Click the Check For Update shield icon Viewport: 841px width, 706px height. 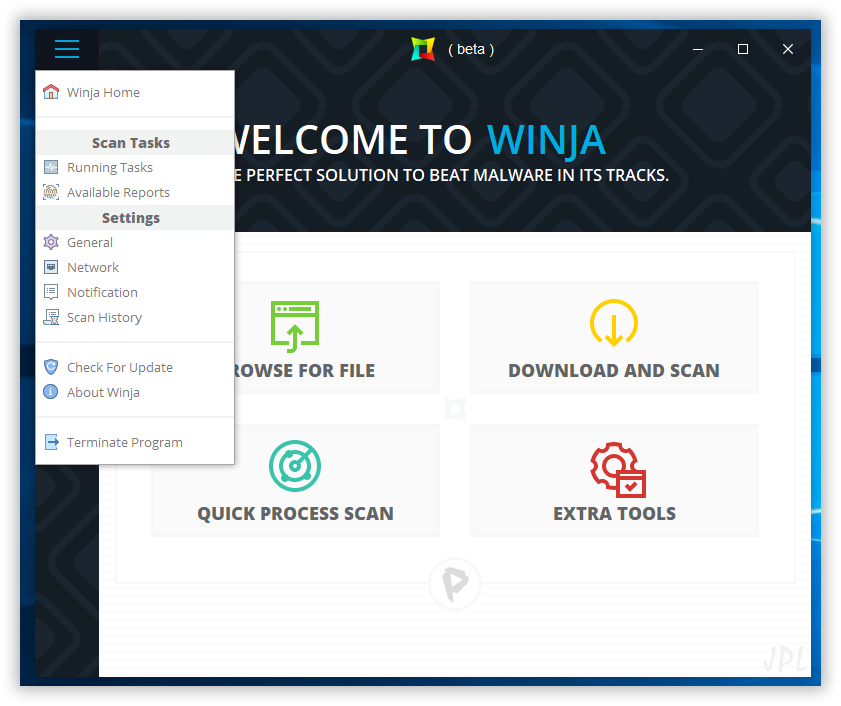(51, 367)
